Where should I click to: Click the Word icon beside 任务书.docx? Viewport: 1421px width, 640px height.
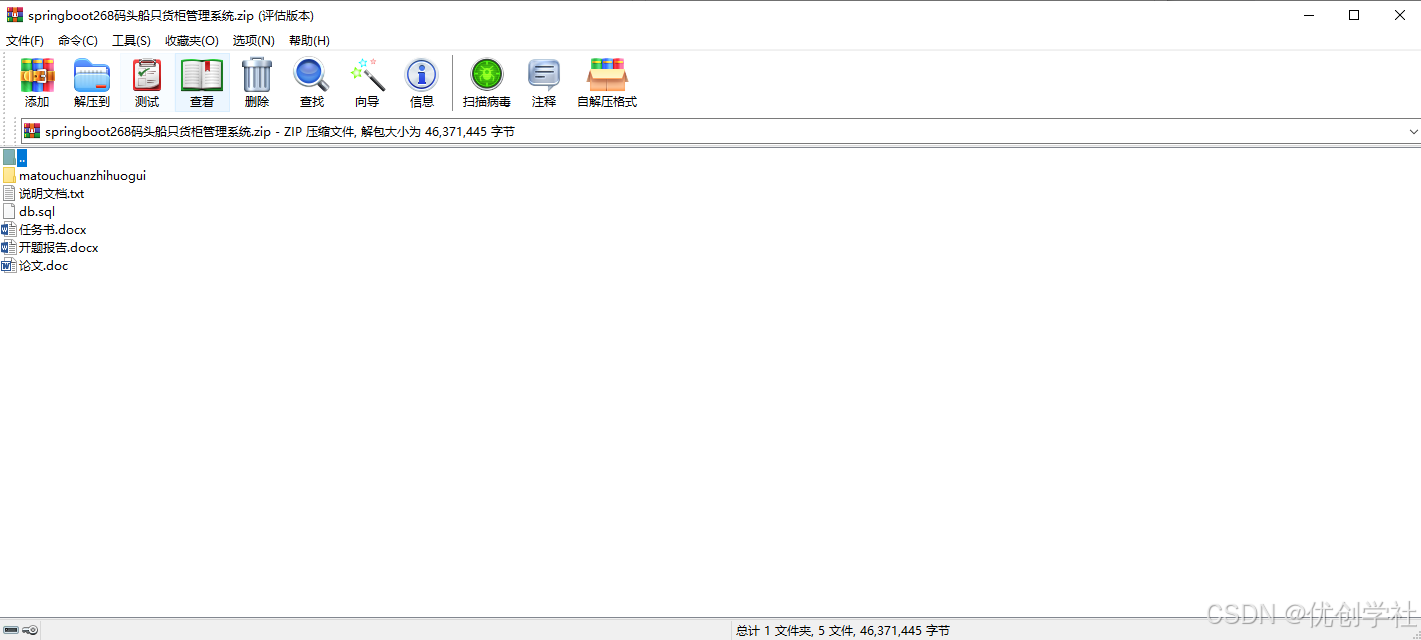pyautogui.click(x=9, y=229)
